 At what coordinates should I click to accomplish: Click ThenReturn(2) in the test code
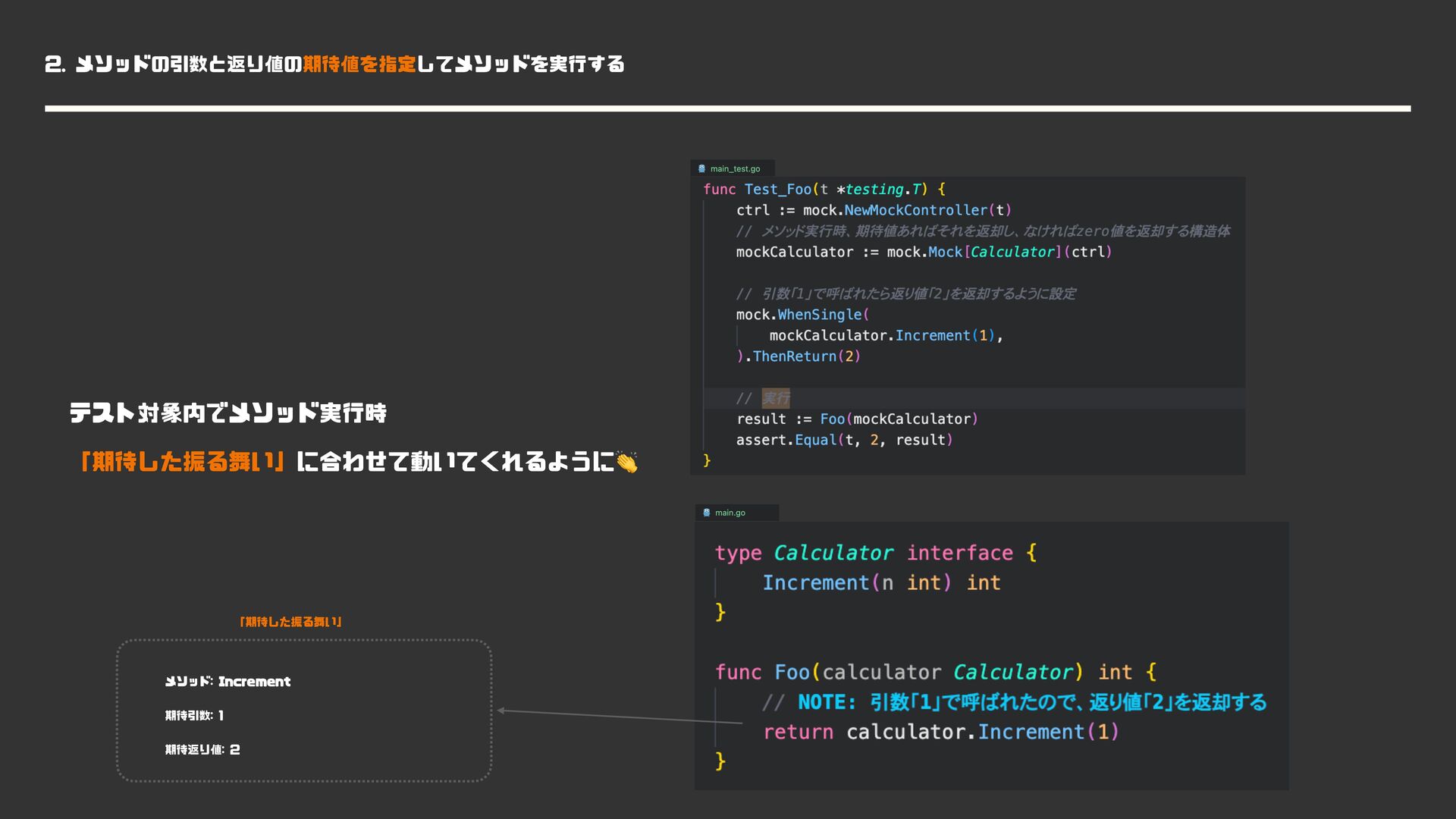pos(805,356)
